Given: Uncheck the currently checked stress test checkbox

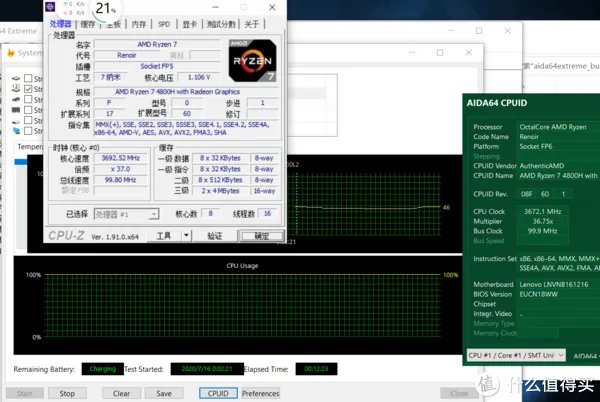Looking at the screenshot, I should coord(26,90).
